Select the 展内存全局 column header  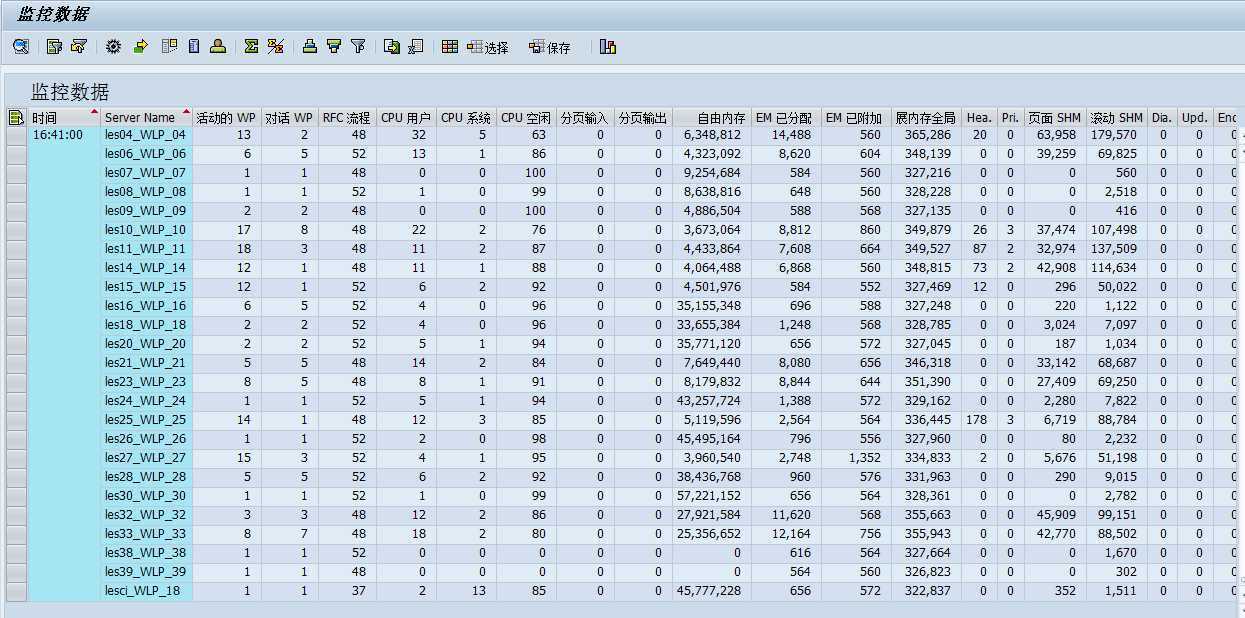point(926,117)
